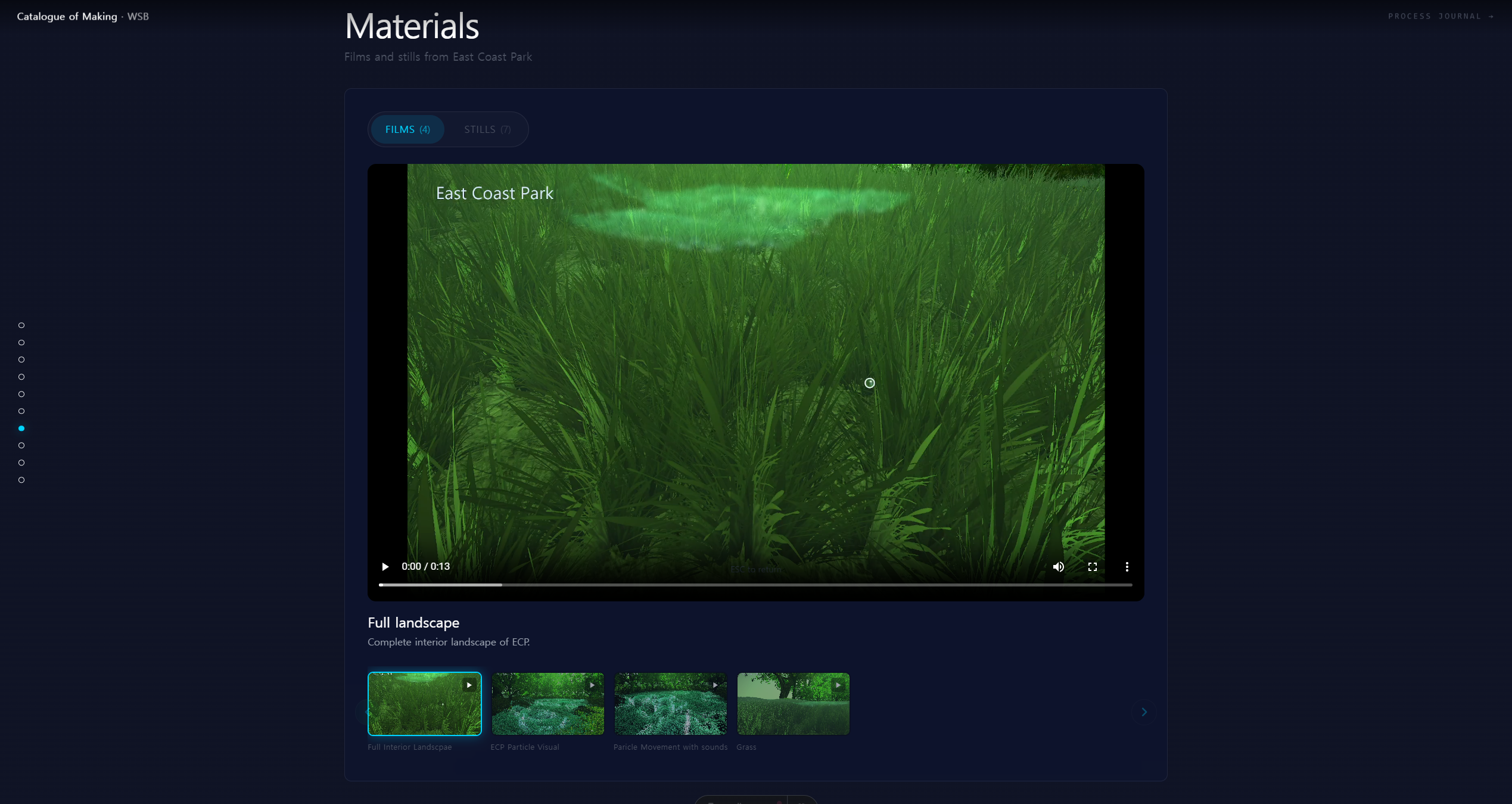Enter fullscreen on the video player
The image size is (1512, 804).
tap(1092, 567)
